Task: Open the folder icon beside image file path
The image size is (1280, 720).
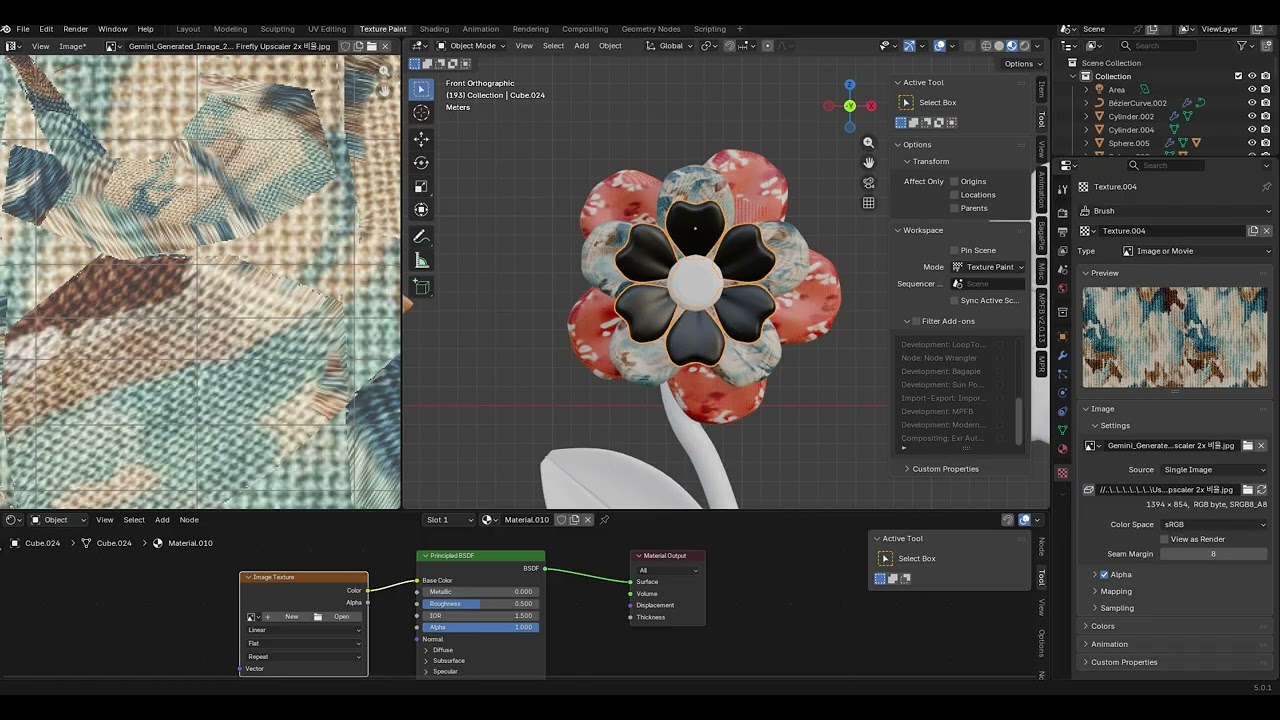Action: tap(1247, 490)
